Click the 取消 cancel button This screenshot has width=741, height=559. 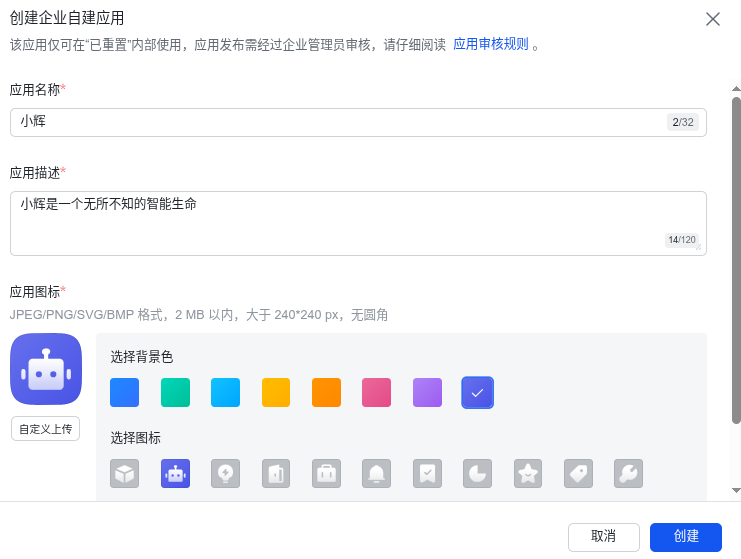pos(604,537)
